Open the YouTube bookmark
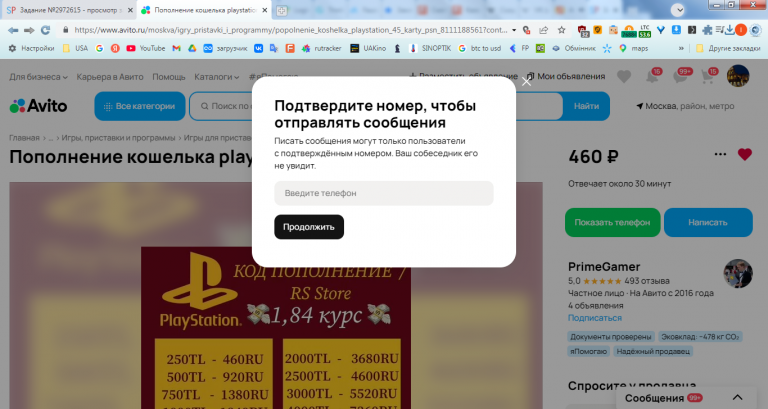This screenshot has width=768, height=409. tap(145, 48)
